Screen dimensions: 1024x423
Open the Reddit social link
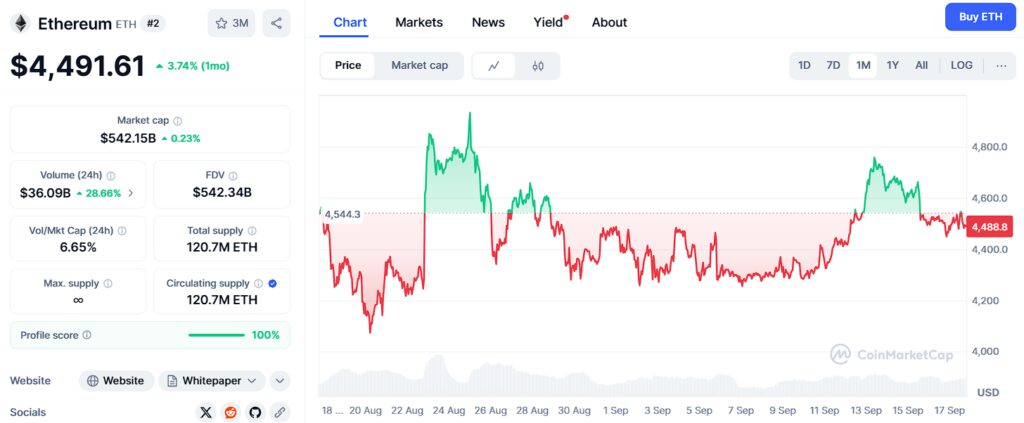(x=231, y=412)
